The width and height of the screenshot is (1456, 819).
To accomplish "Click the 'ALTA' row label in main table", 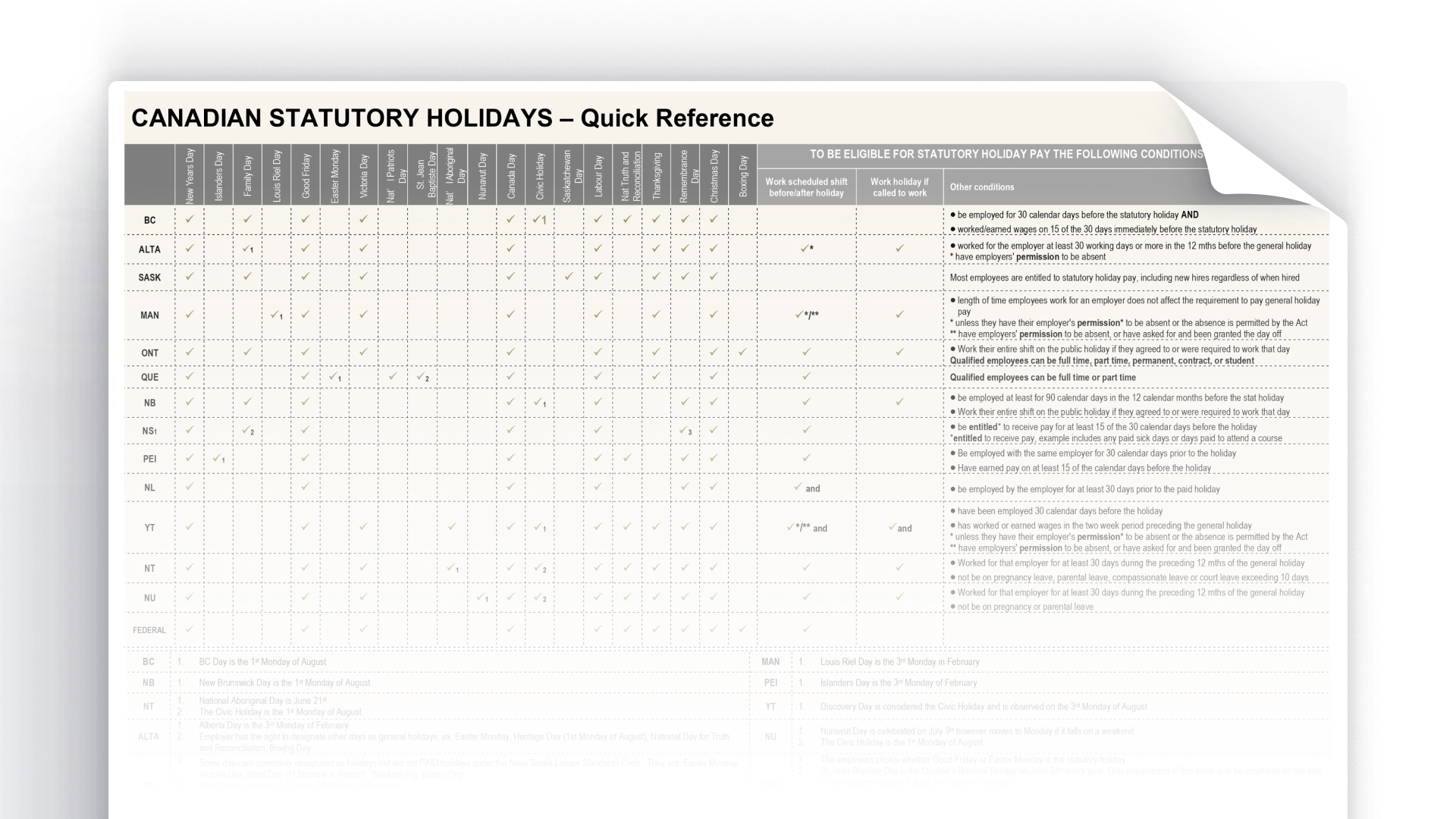I will [149, 249].
